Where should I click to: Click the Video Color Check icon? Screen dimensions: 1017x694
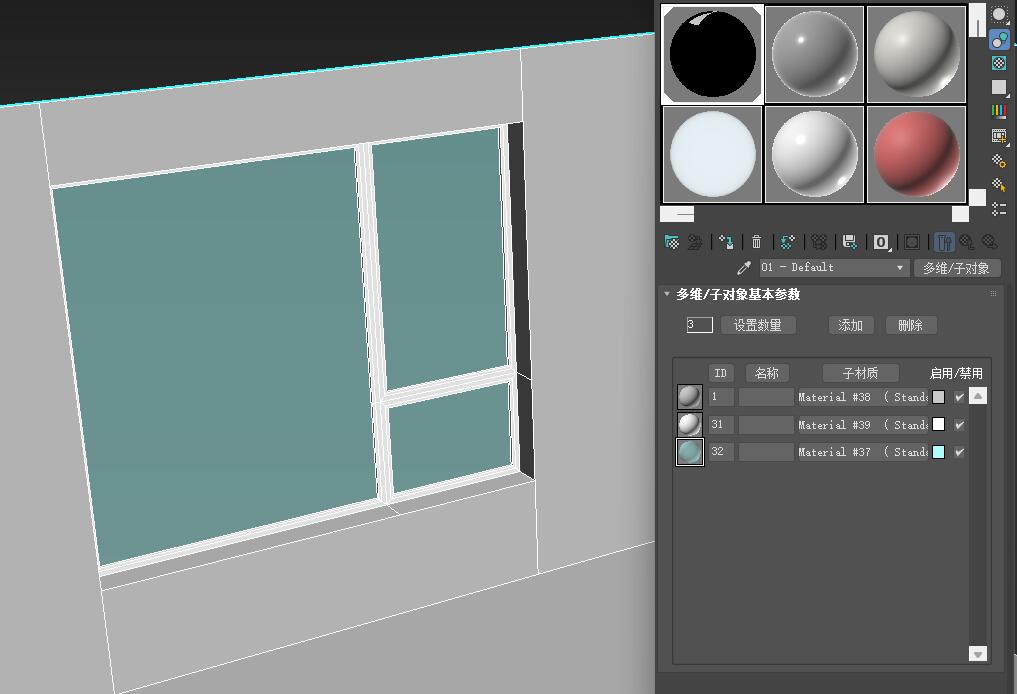998,112
